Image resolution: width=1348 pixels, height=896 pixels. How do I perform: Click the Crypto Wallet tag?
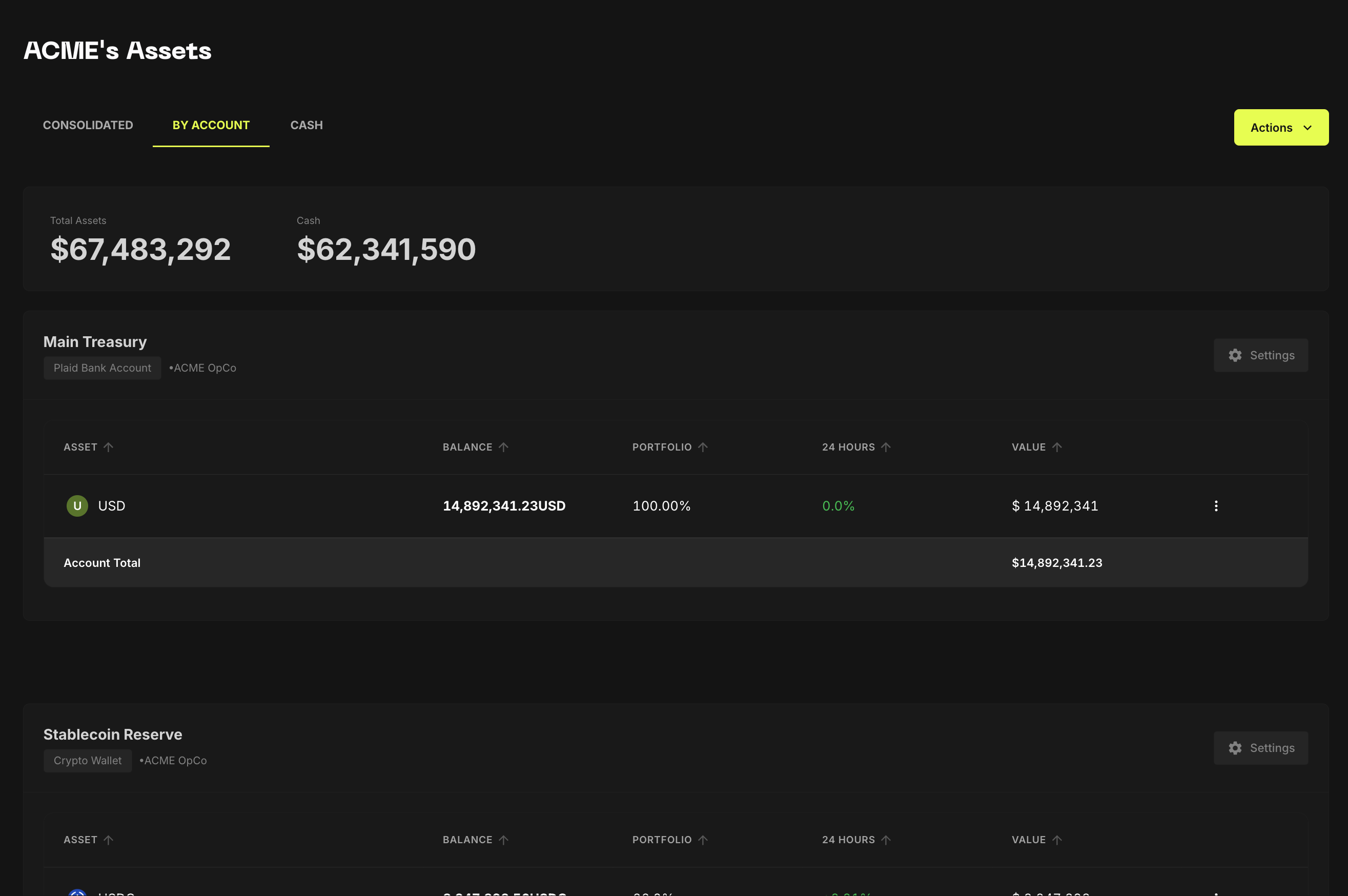tap(88, 761)
